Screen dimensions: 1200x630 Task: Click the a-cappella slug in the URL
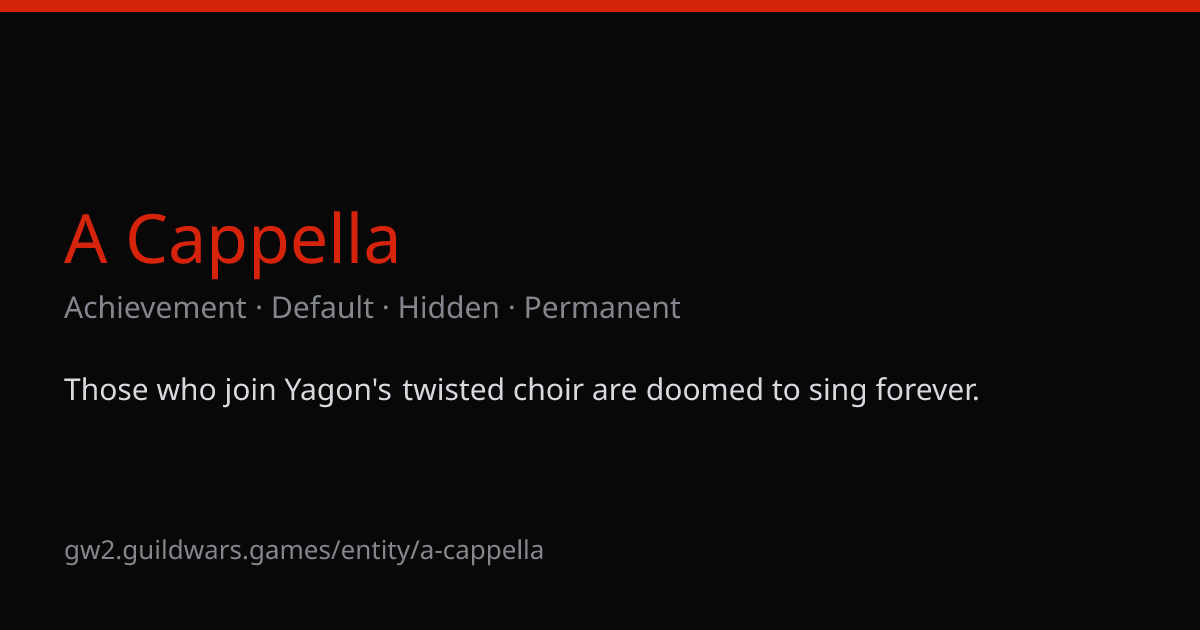point(482,550)
